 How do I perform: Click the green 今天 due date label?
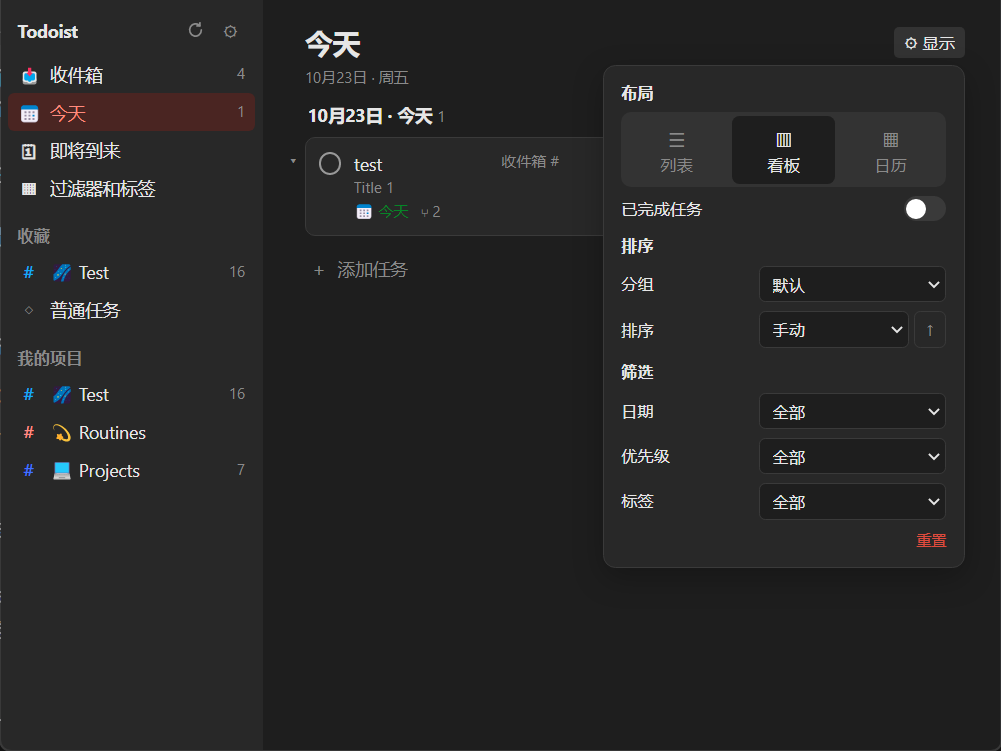pyautogui.click(x=393, y=211)
